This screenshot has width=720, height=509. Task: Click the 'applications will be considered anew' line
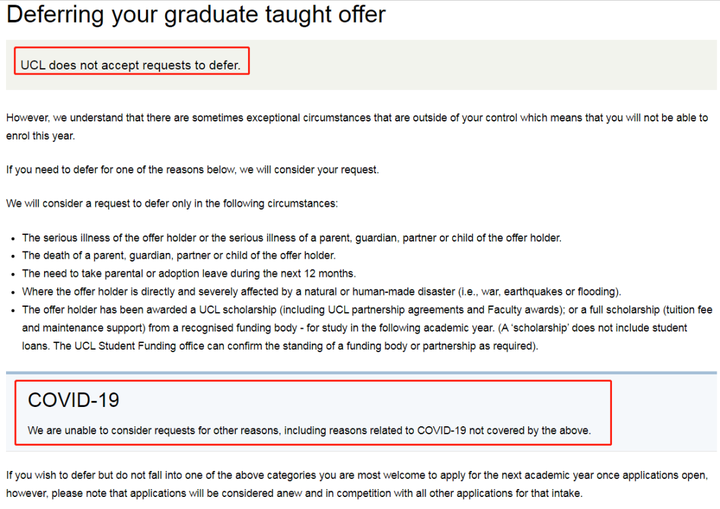pyautogui.click(x=294, y=493)
